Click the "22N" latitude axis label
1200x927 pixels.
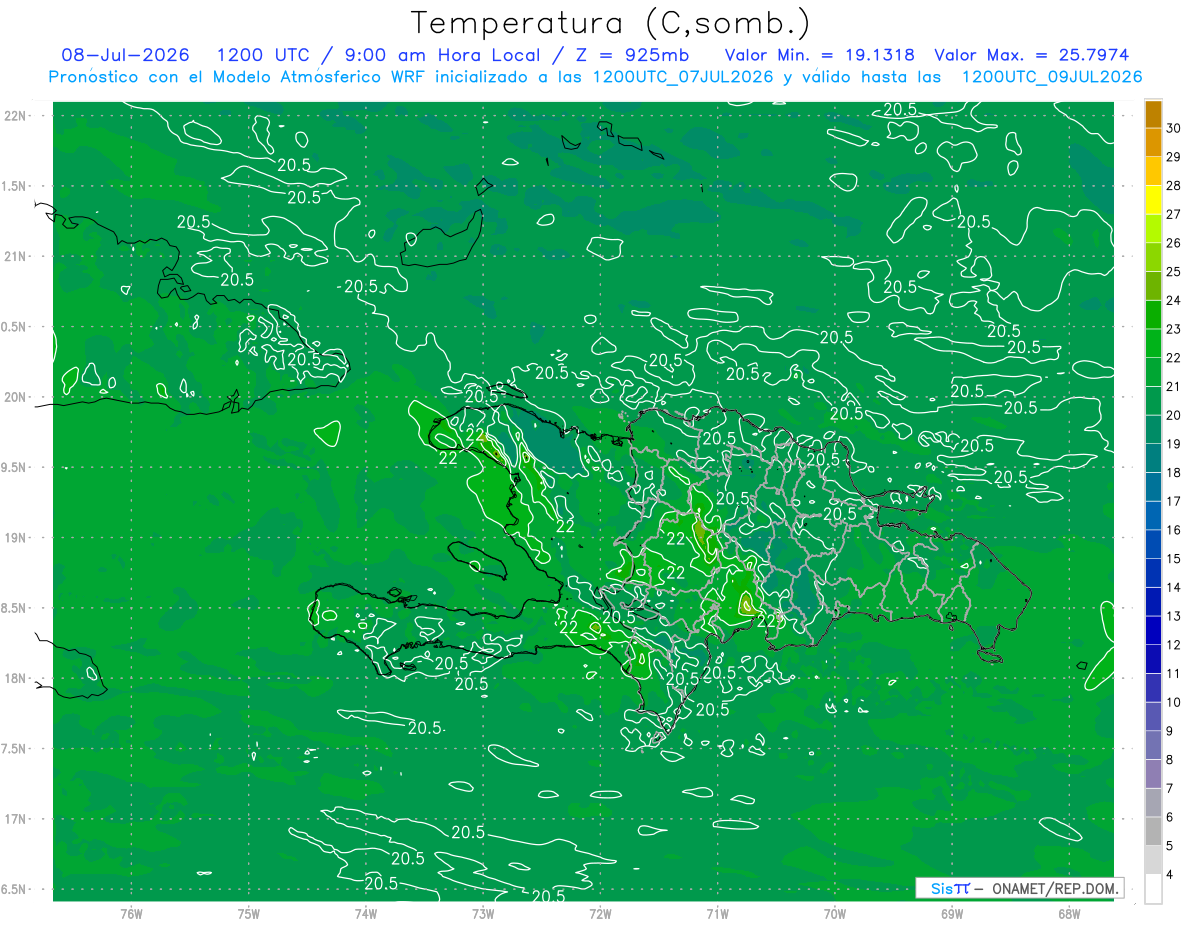16,115
